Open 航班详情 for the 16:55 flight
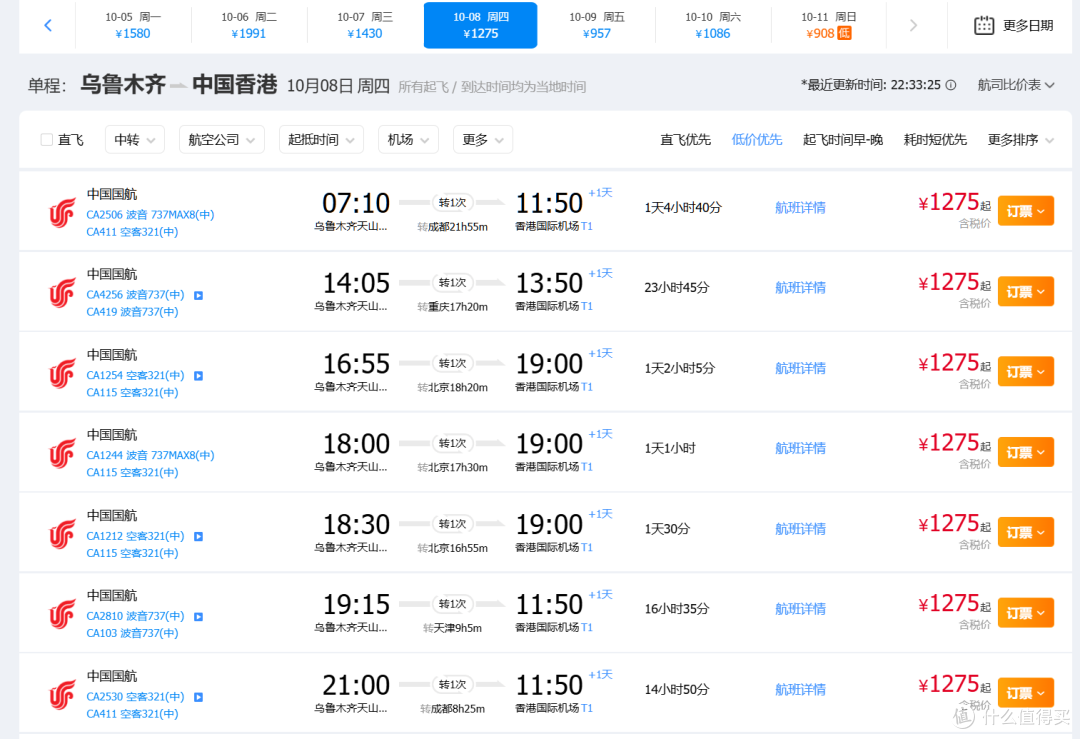Image resolution: width=1080 pixels, height=739 pixels. point(800,368)
